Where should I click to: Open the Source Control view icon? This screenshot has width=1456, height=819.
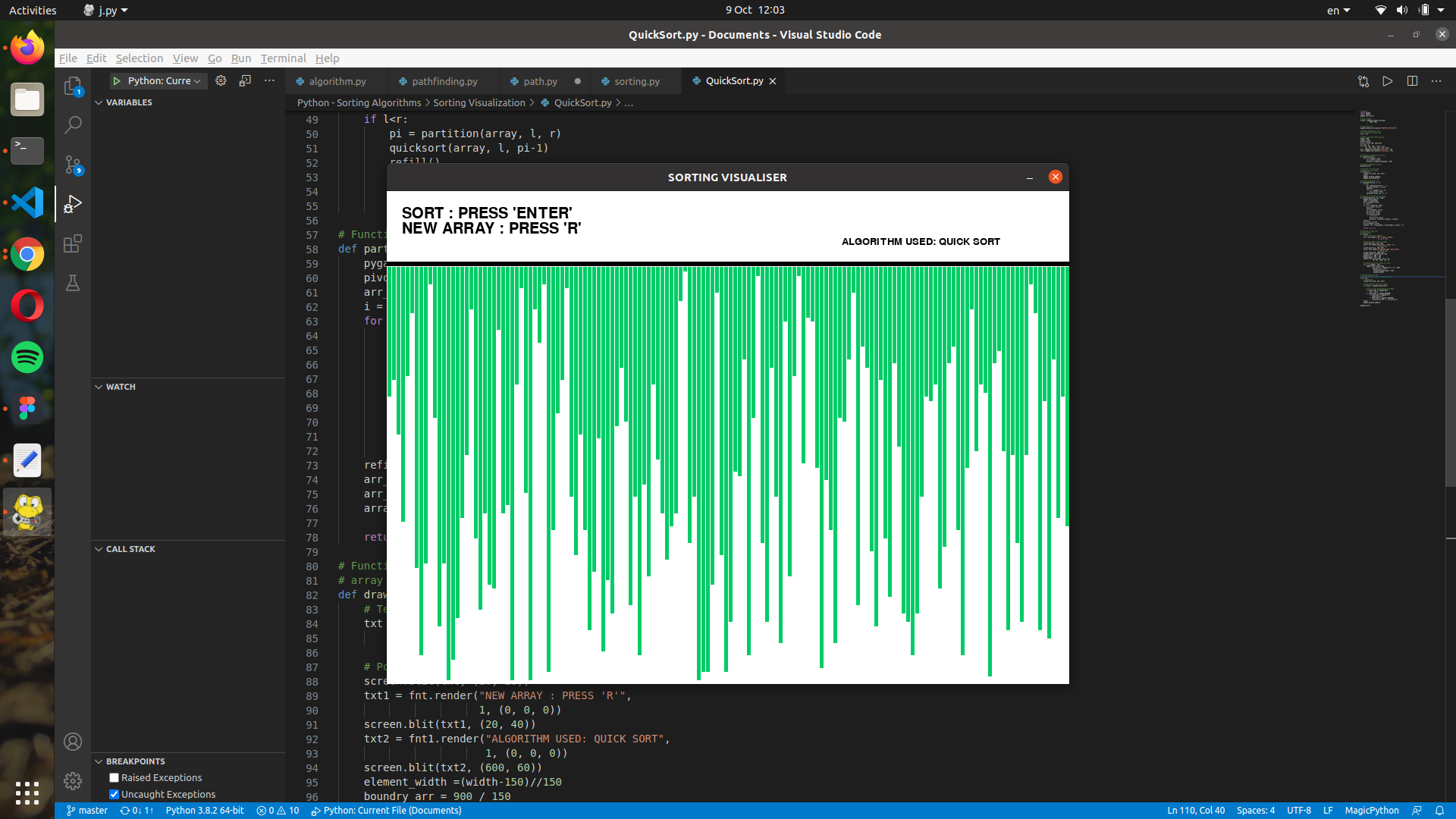[x=73, y=165]
